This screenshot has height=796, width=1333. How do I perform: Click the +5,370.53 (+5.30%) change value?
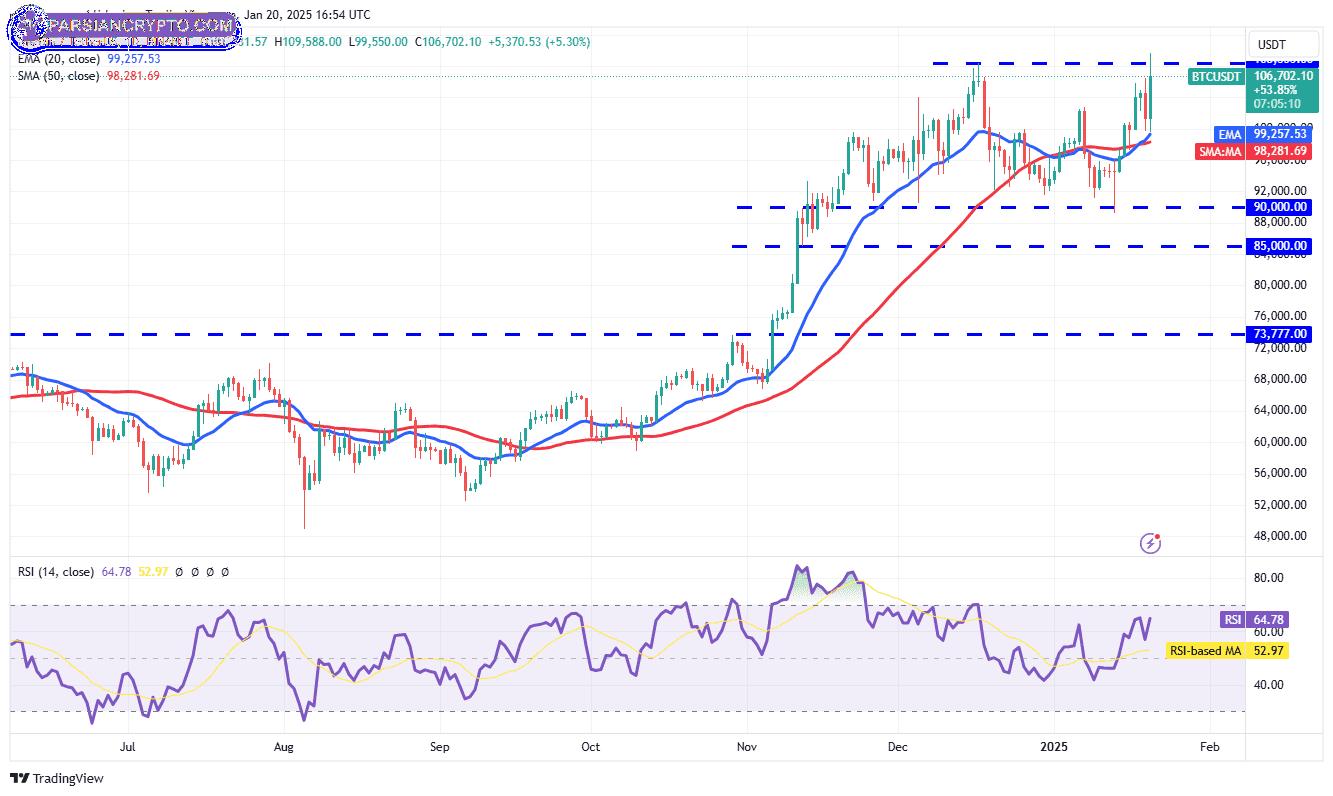pos(537,42)
